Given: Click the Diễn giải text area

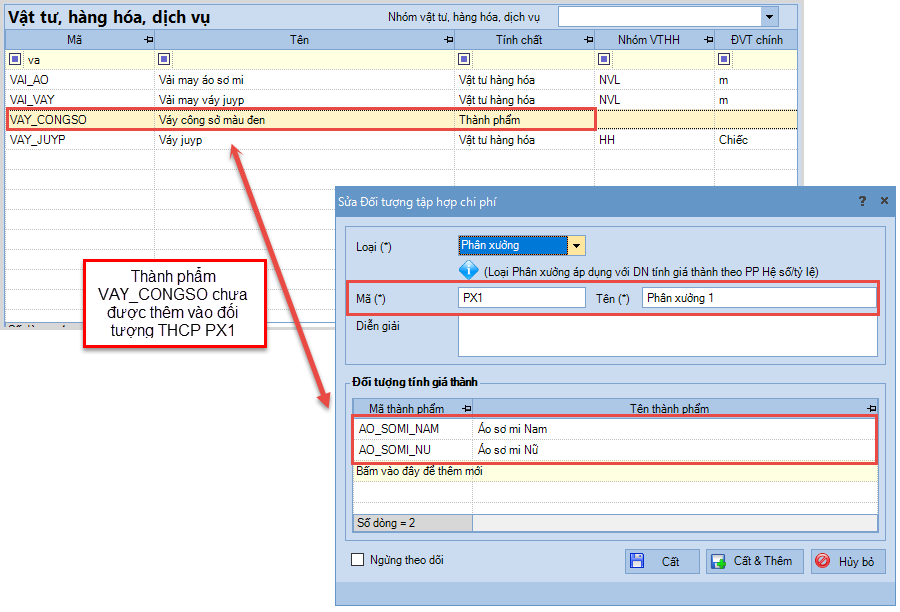Looking at the screenshot, I should click(x=667, y=337).
